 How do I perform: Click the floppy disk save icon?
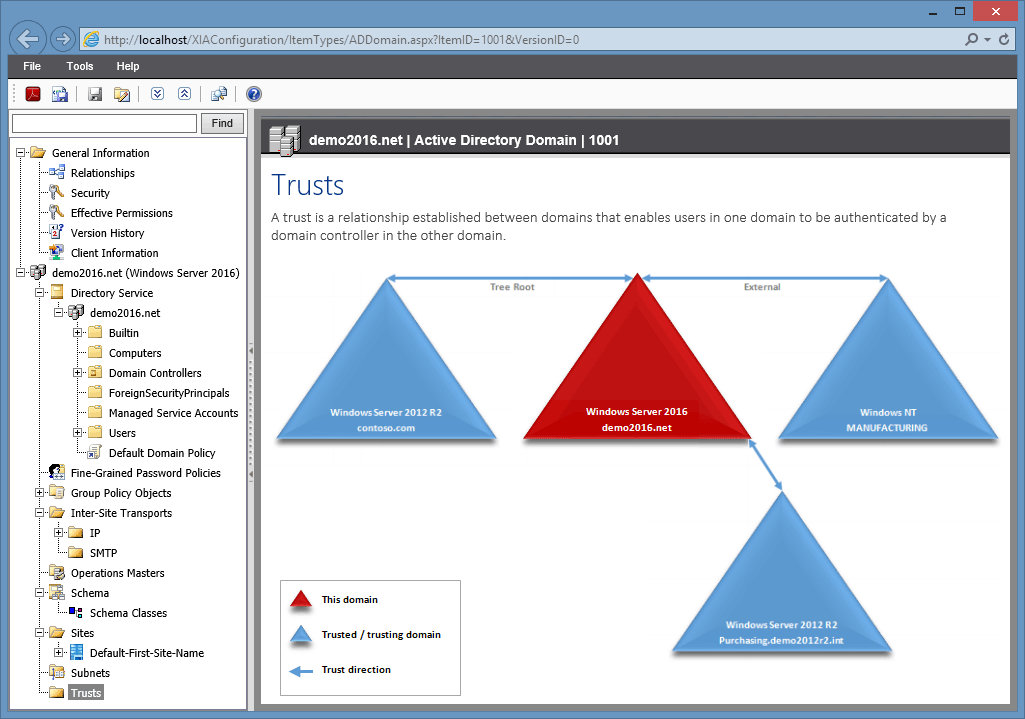coord(95,94)
